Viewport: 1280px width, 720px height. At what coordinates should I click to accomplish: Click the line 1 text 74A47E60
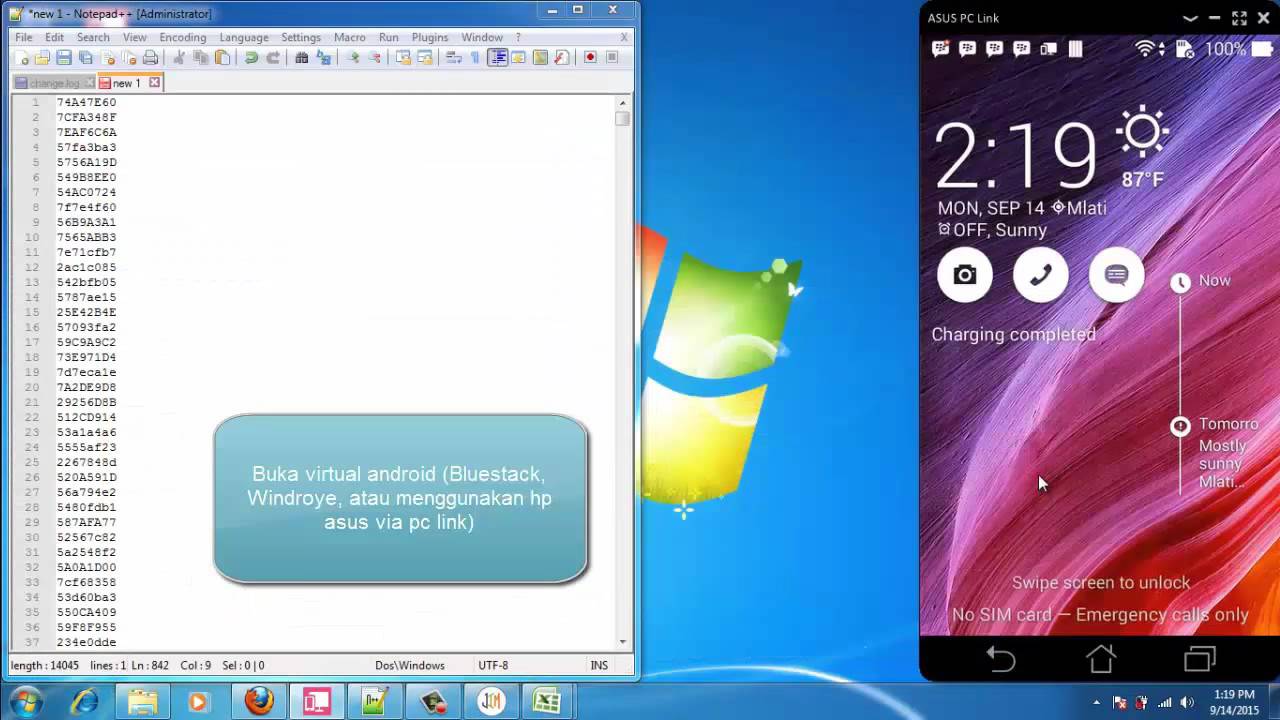86,102
